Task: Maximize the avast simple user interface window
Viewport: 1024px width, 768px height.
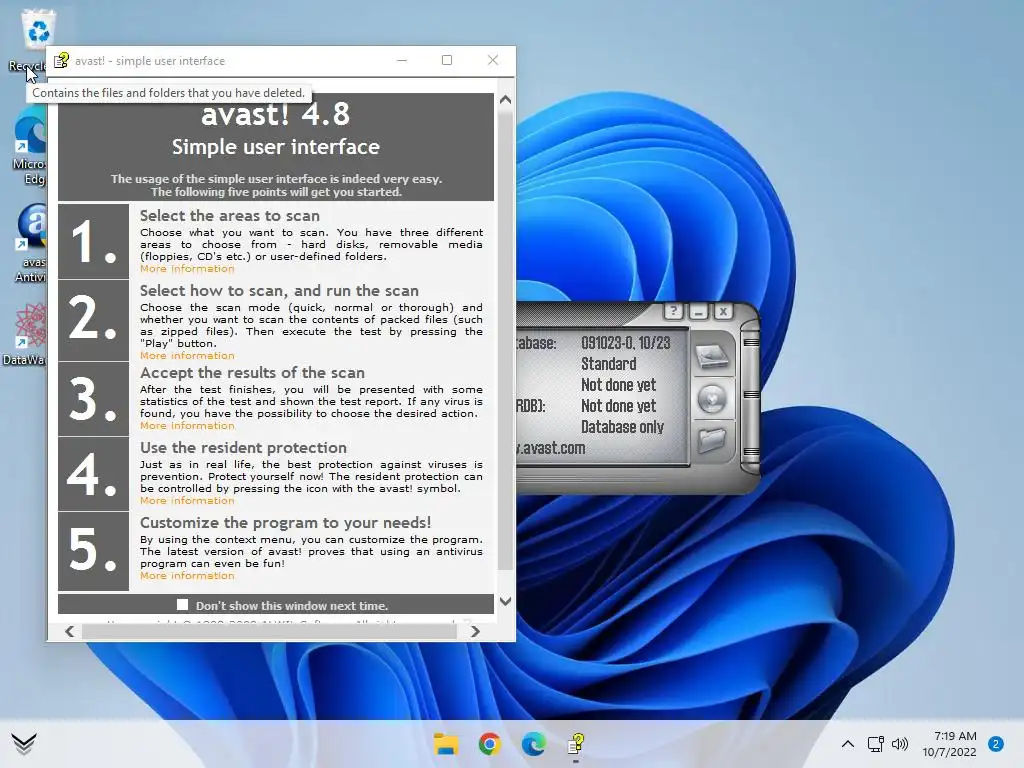Action: (447, 60)
